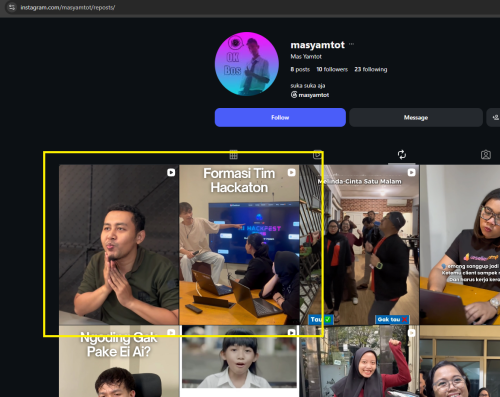Switch to the Reels tab
Screen dimensions: 500x397
pyautogui.click(x=317, y=155)
